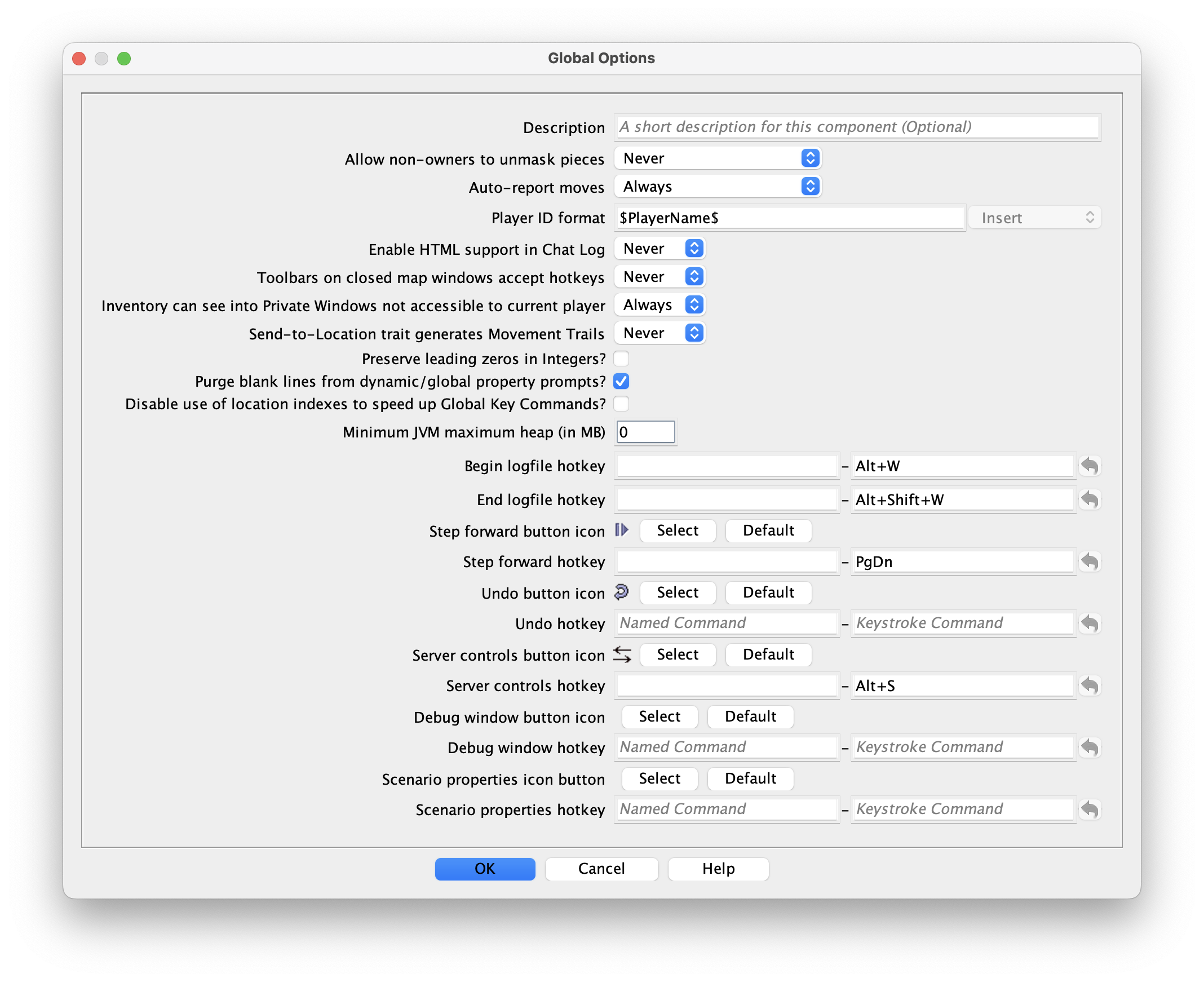
Task: Check Disable use of location indexes
Action: (621, 404)
